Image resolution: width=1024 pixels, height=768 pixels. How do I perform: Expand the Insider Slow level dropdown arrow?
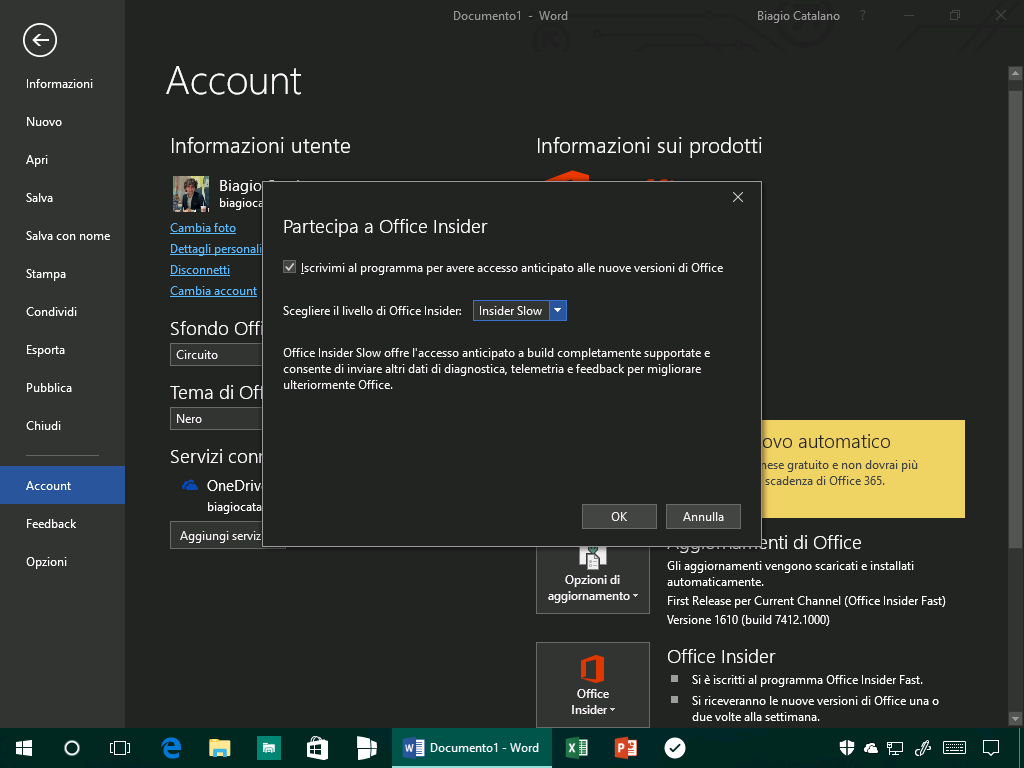(x=558, y=311)
